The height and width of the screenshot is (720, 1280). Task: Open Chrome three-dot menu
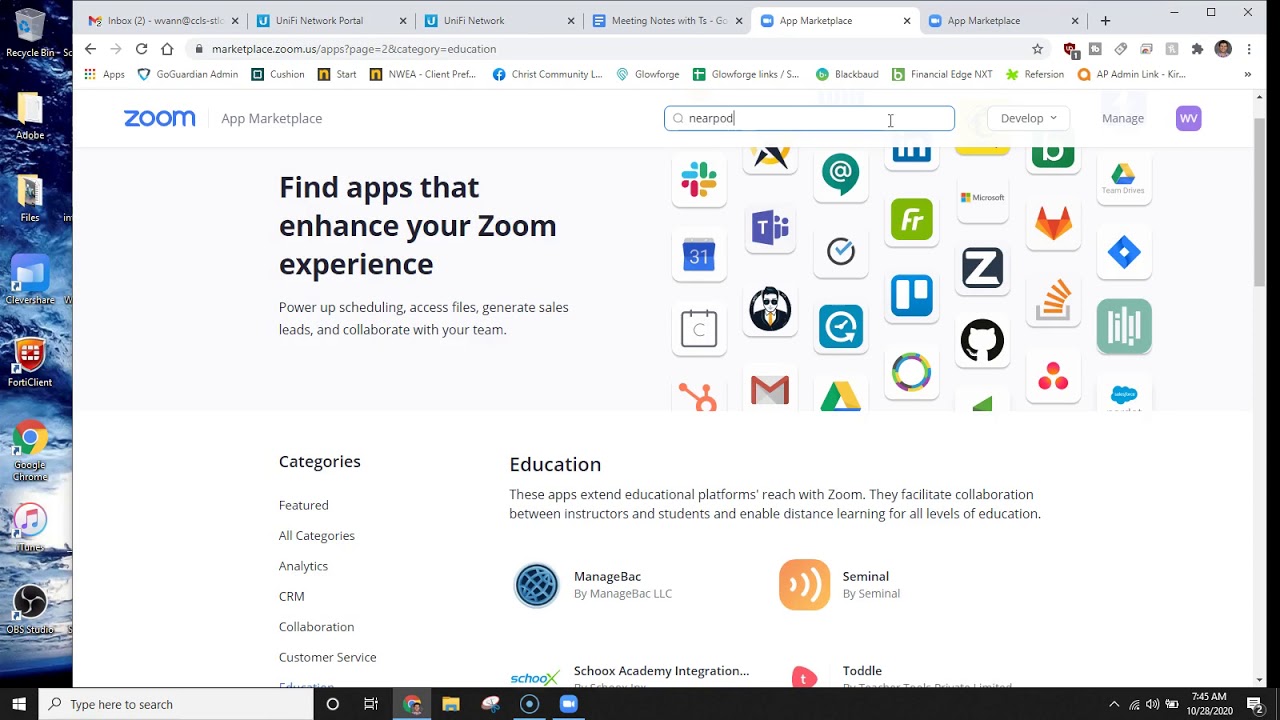pyautogui.click(x=1249, y=49)
